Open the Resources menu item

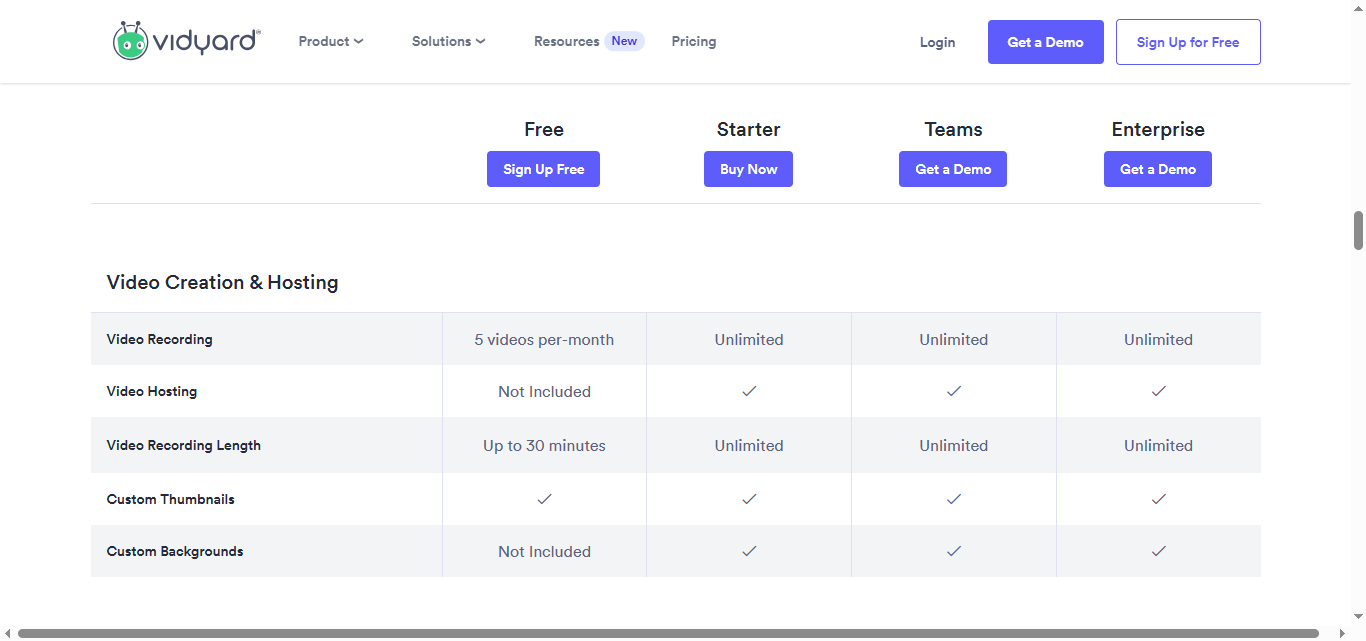[x=588, y=41]
